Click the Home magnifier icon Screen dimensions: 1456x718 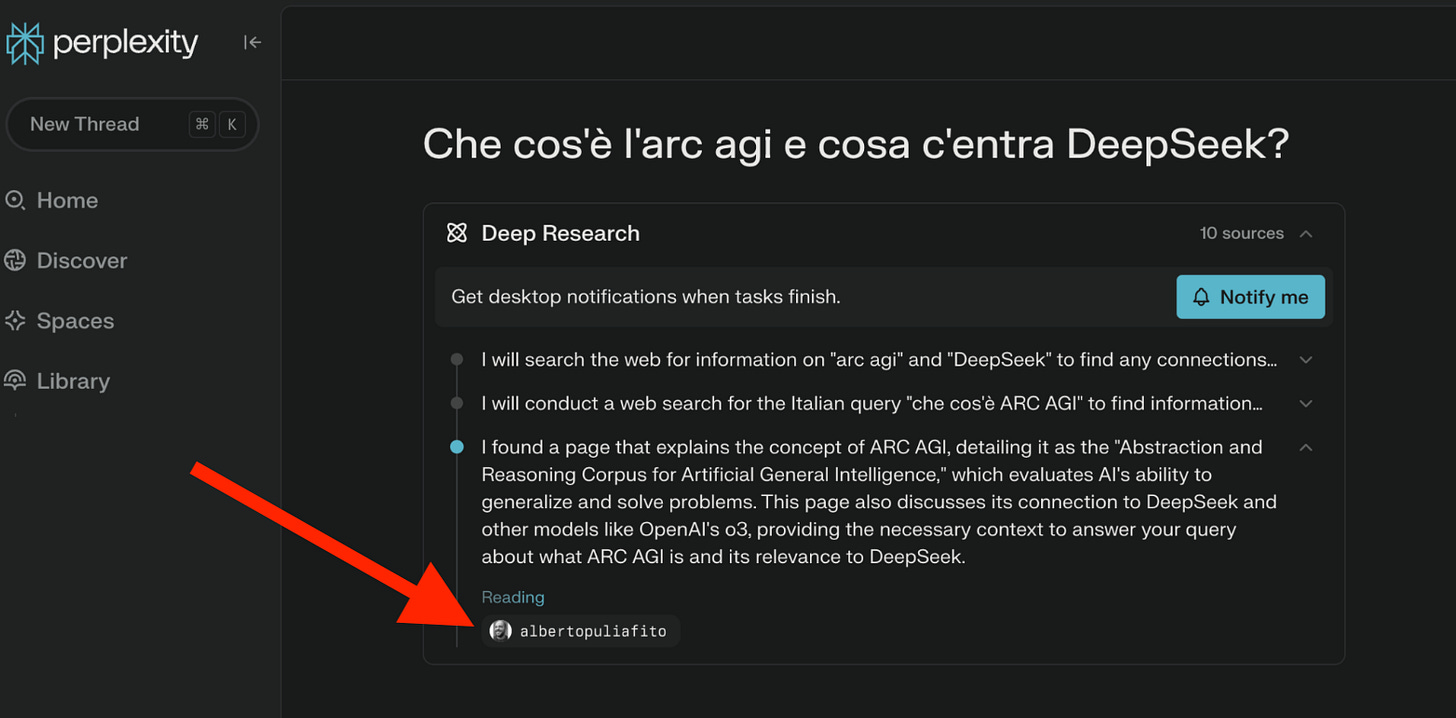(x=15, y=200)
